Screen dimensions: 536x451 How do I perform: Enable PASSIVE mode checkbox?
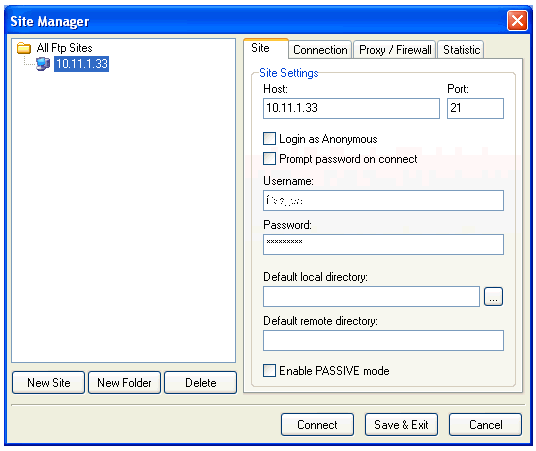[269, 371]
